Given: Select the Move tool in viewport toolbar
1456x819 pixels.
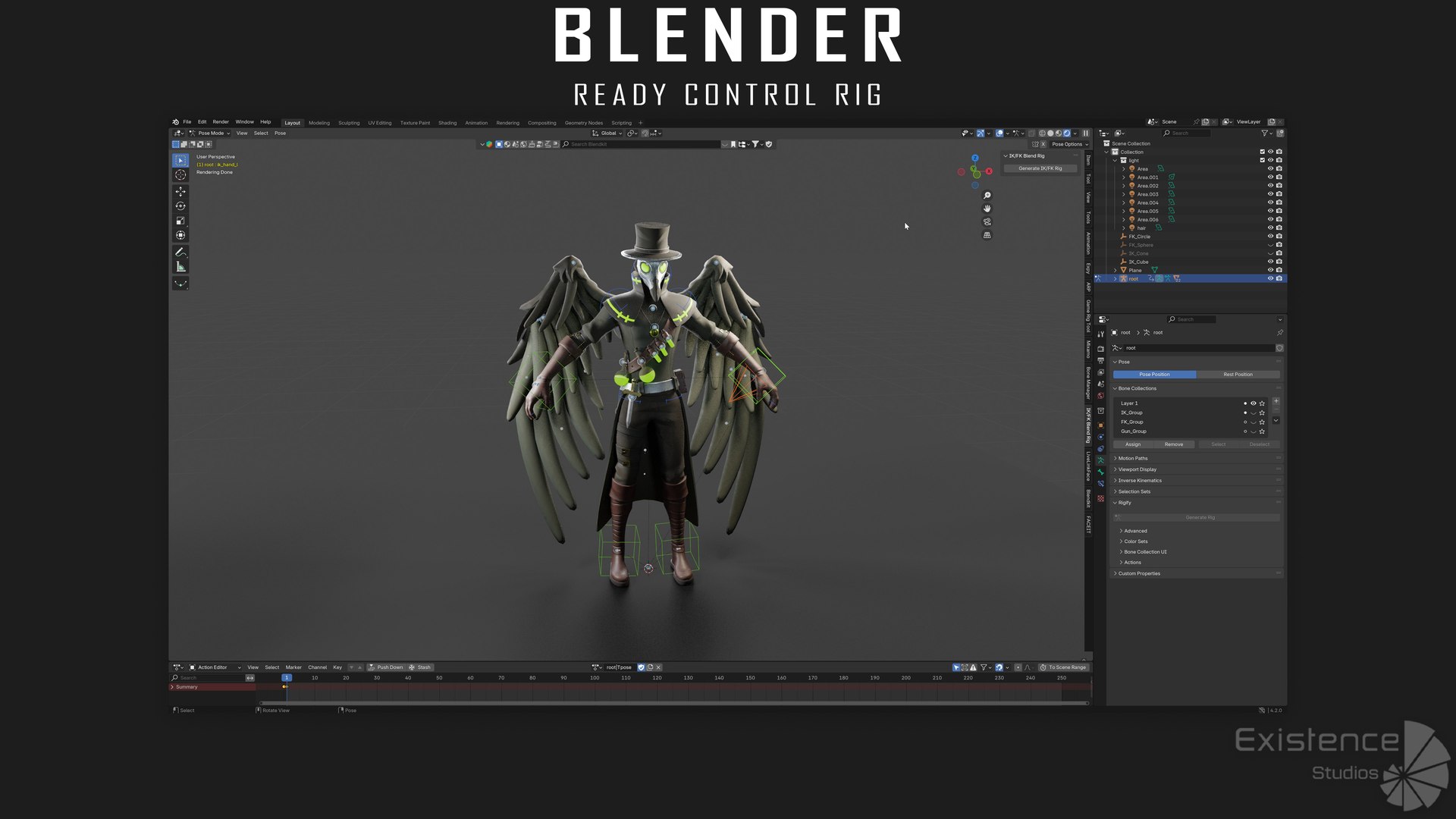Looking at the screenshot, I should (x=180, y=192).
